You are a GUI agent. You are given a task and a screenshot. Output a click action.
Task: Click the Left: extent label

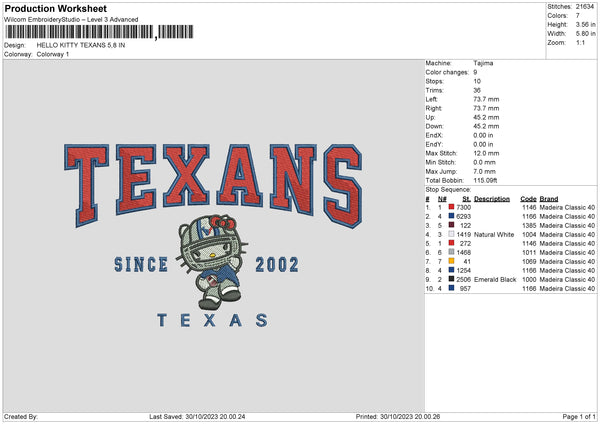pyautogui.click(x=432, y=99)
